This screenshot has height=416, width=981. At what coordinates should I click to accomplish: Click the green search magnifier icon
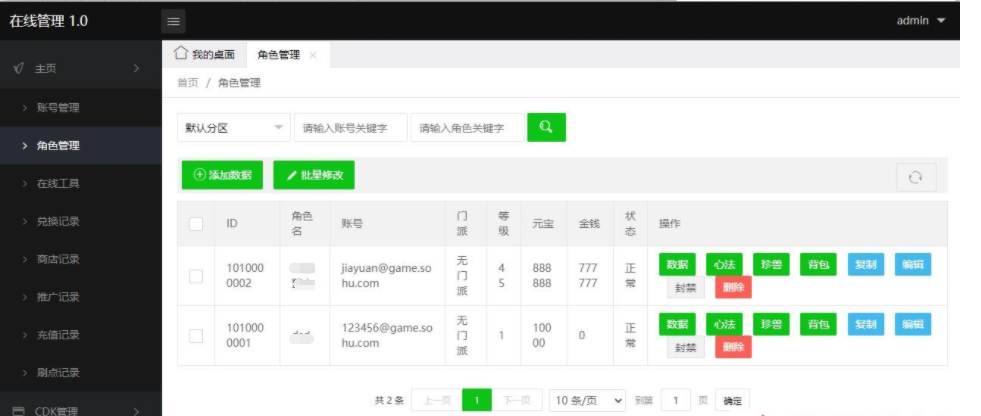tap(546, 127)
